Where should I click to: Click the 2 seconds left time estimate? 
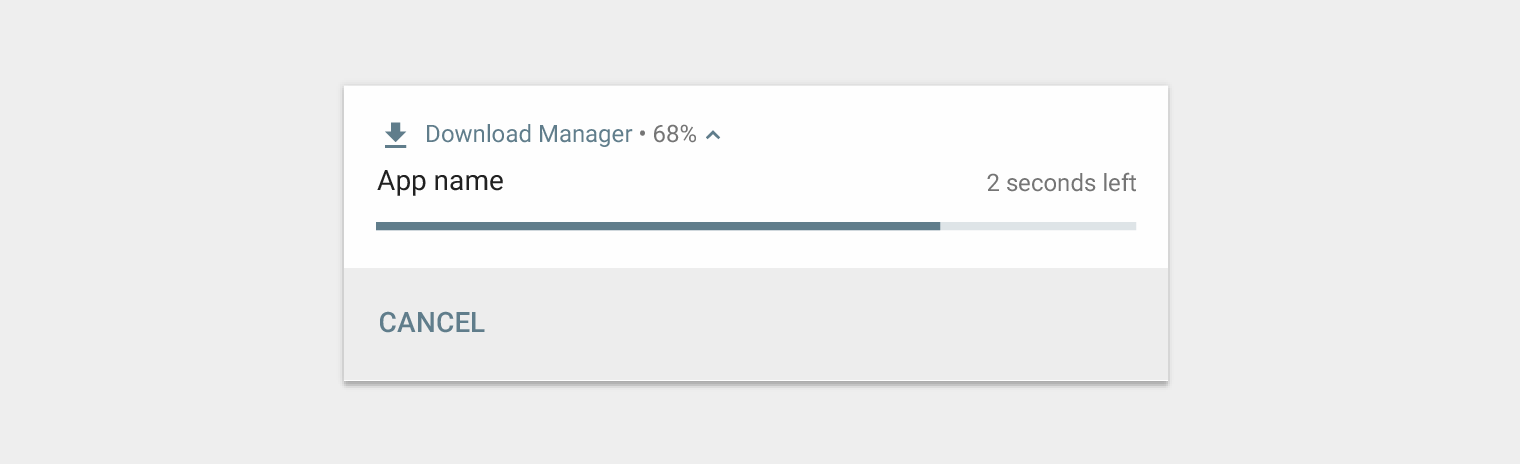point(1061,183)
